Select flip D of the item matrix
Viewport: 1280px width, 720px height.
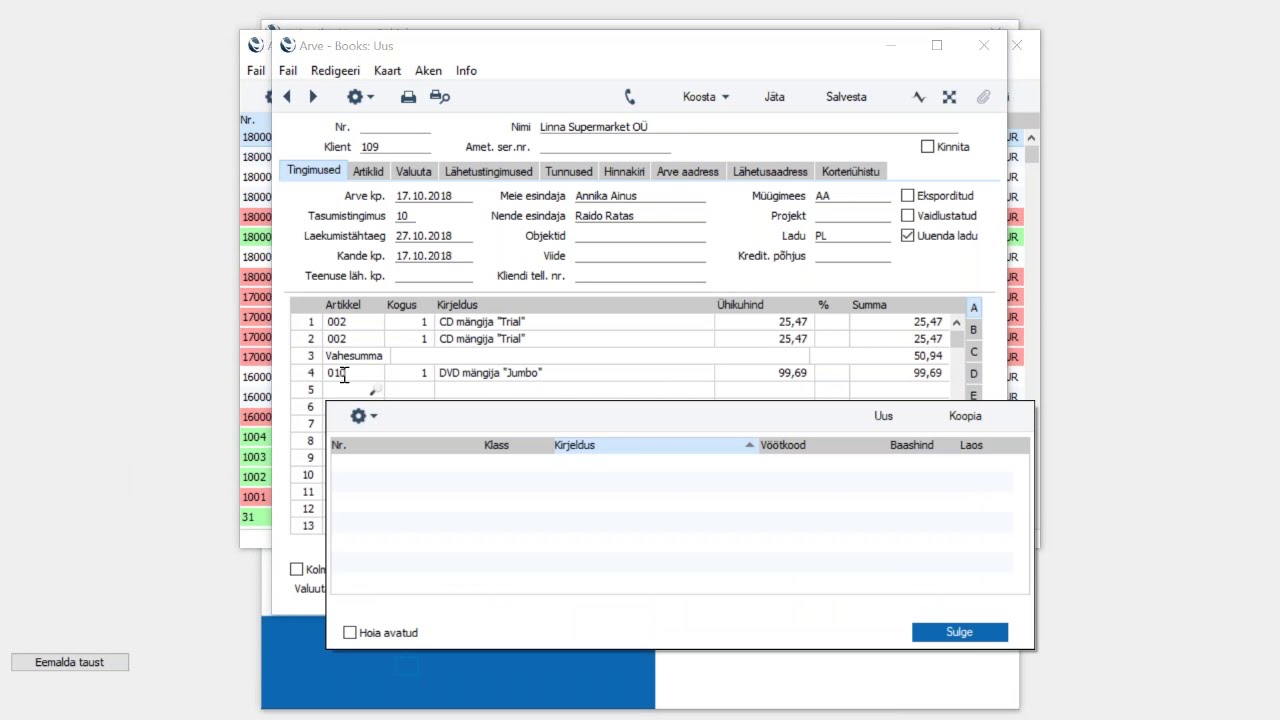click(x=974, y=374)
